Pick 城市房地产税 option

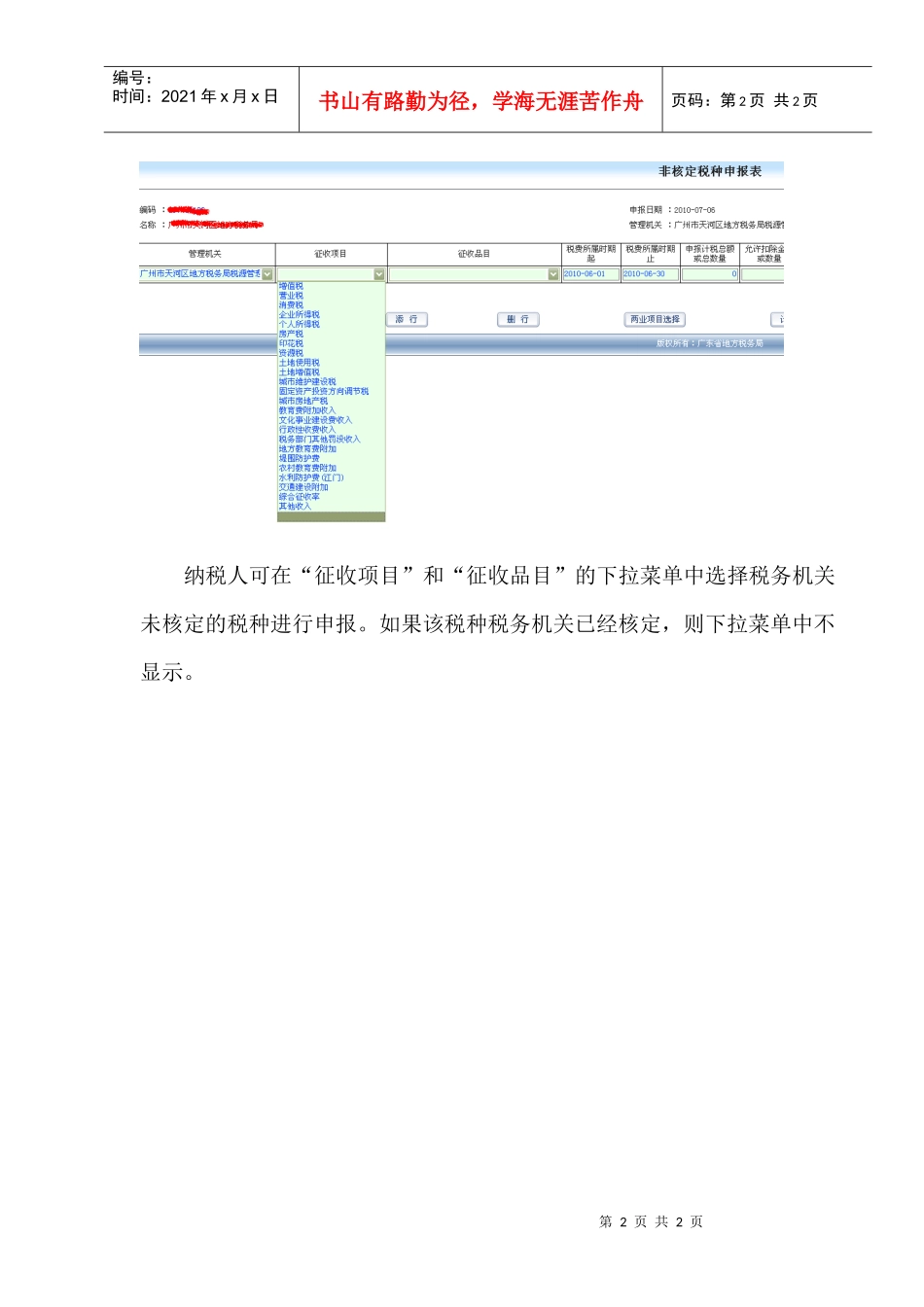pos(303,401)
